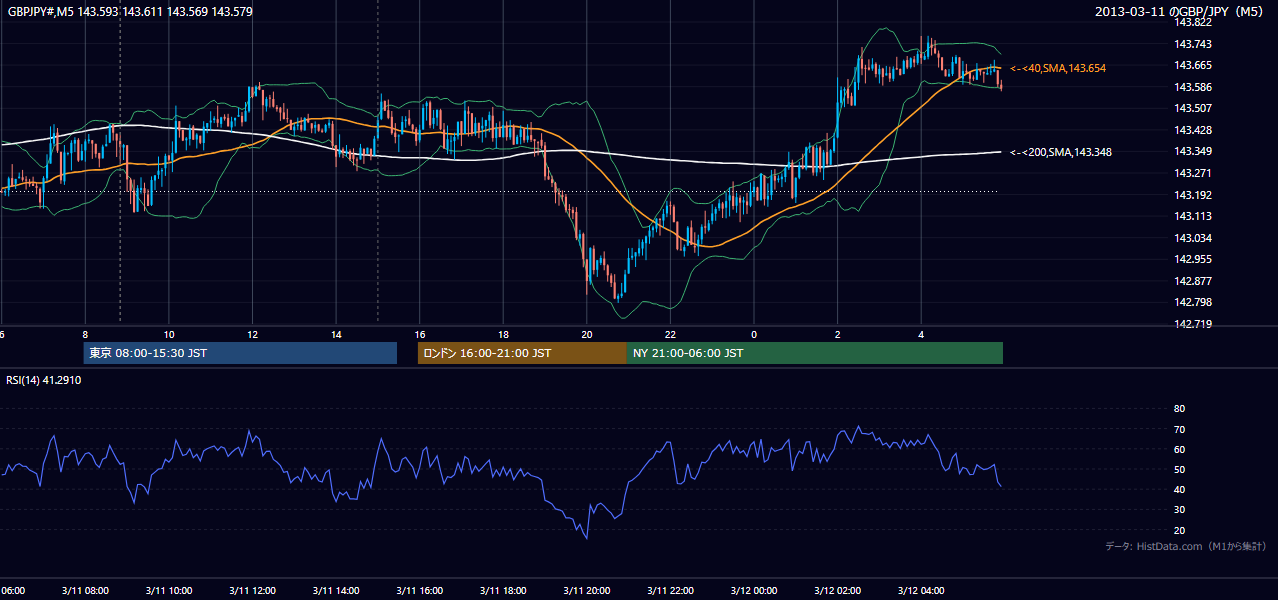The image size is (1278, 600).
Task: Click hour tick '12' under price chart
Action: 252,335
